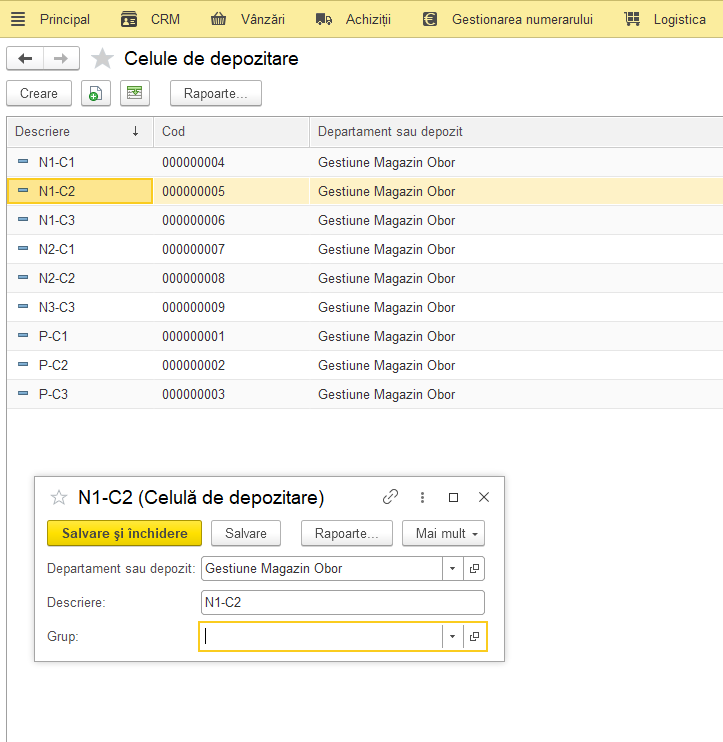Click Gestiune Magazin Obor in P-C3 row
The height and width of the screenshot is (742, 723).
[x=387, y=394]
